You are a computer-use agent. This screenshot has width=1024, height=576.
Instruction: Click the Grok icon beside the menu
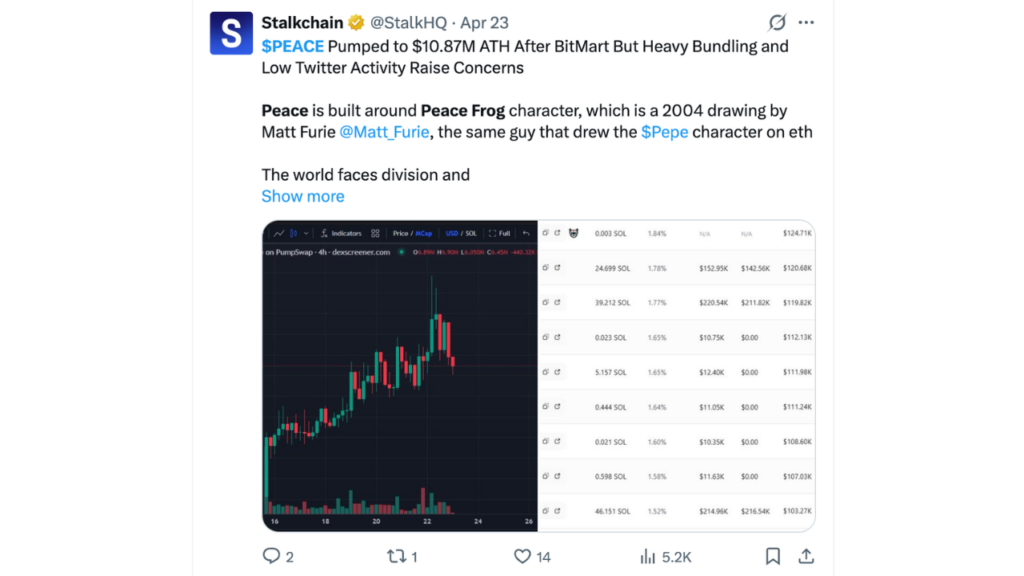776,22
